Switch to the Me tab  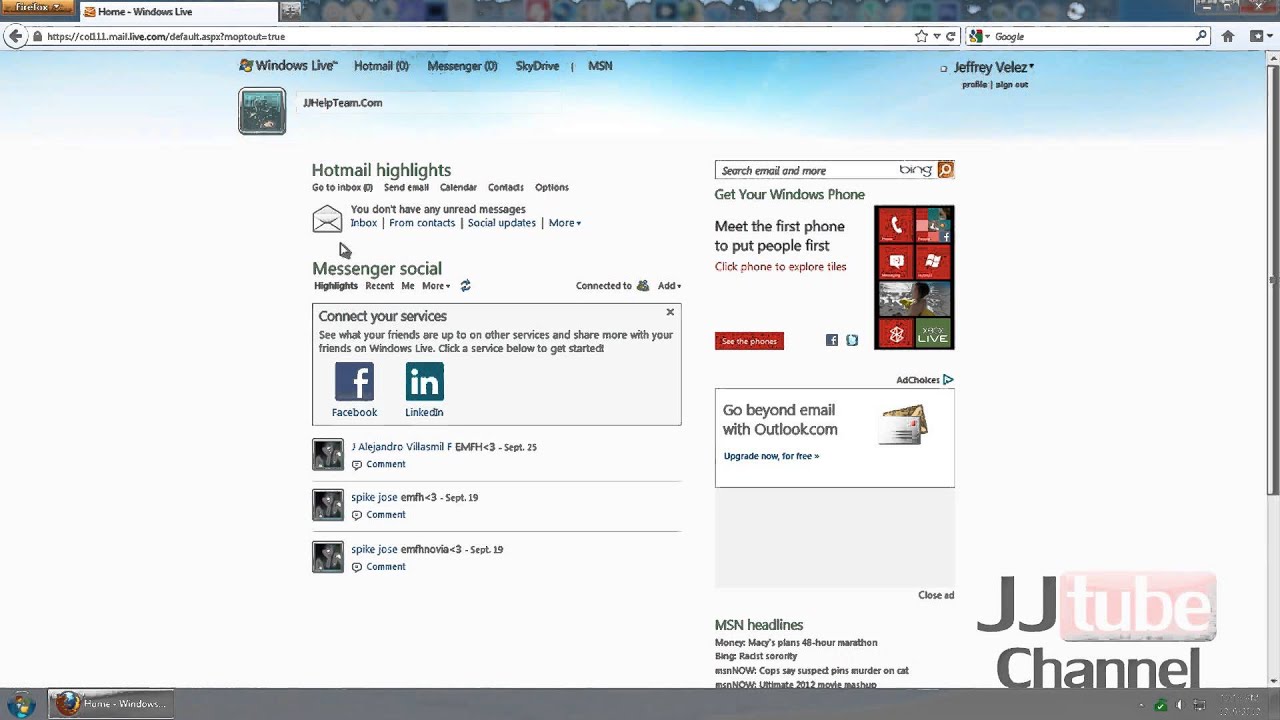(408, 286)
